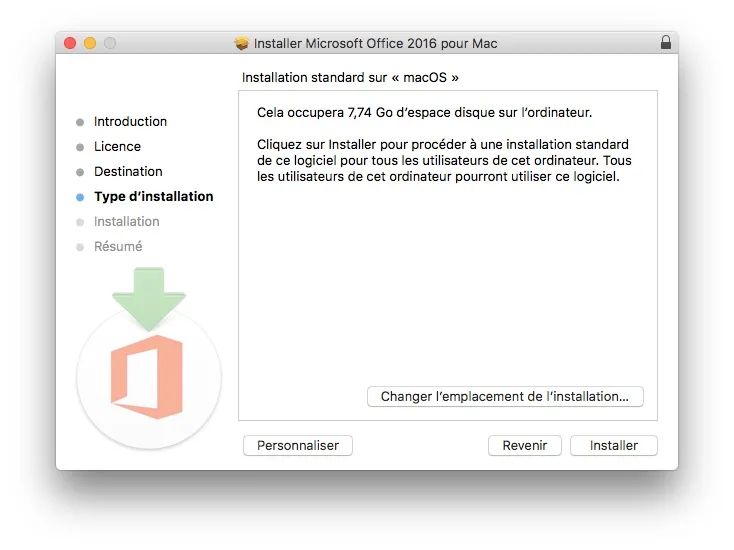Close the installer window with red button
The width and height of the screenshot is (734, 550).
[70, 43]
